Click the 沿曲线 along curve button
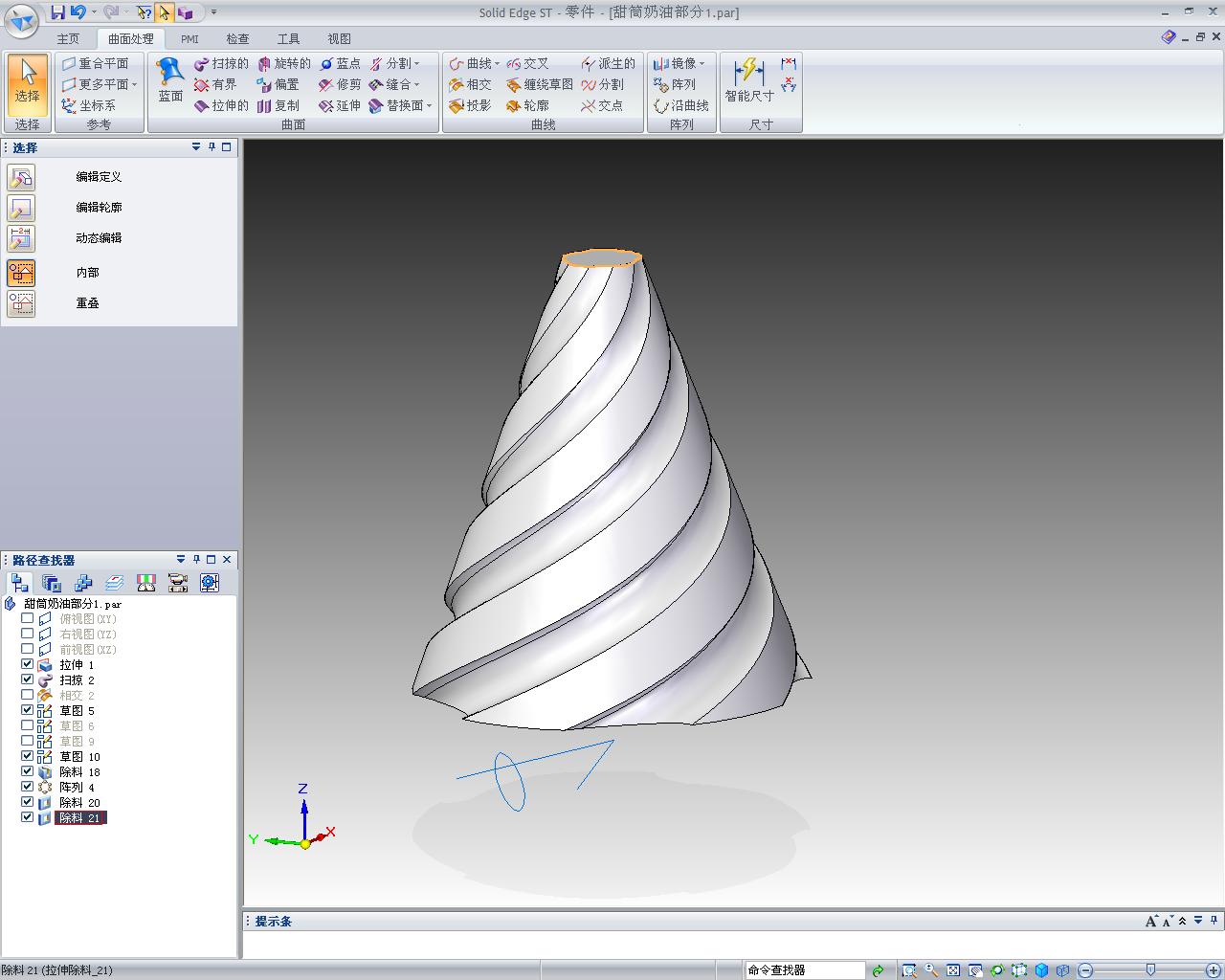 pyautogui.click(x=681, y=105)
